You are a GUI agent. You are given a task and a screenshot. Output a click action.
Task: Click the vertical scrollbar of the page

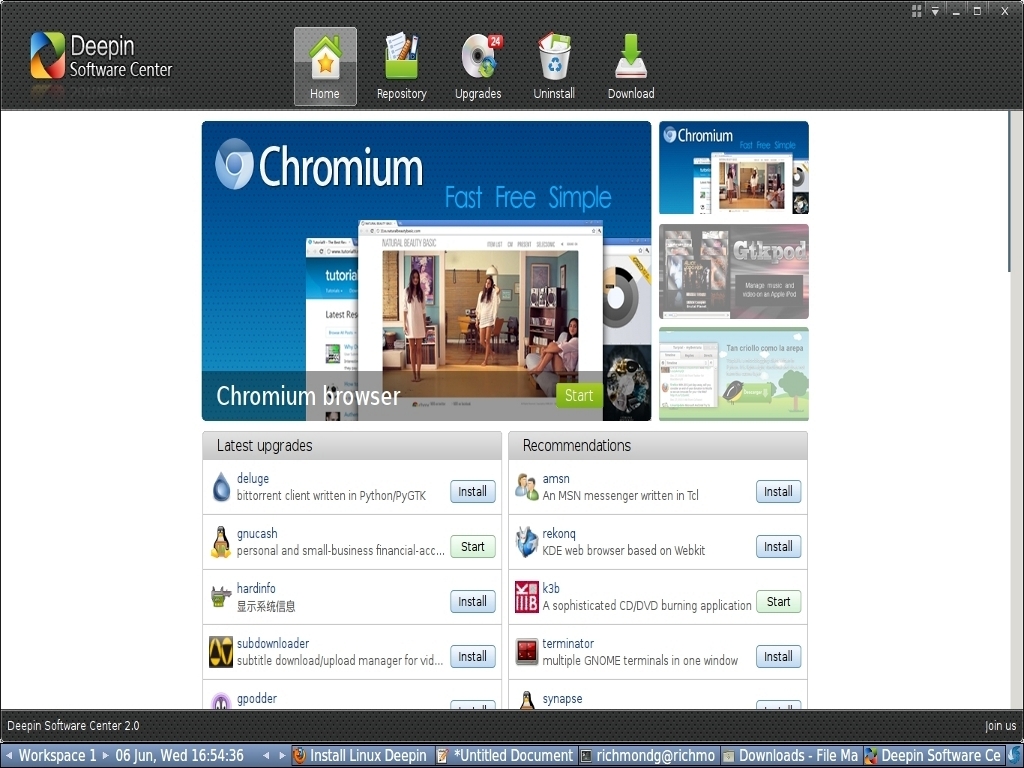pyautogui.click(x=1011, y=192)
